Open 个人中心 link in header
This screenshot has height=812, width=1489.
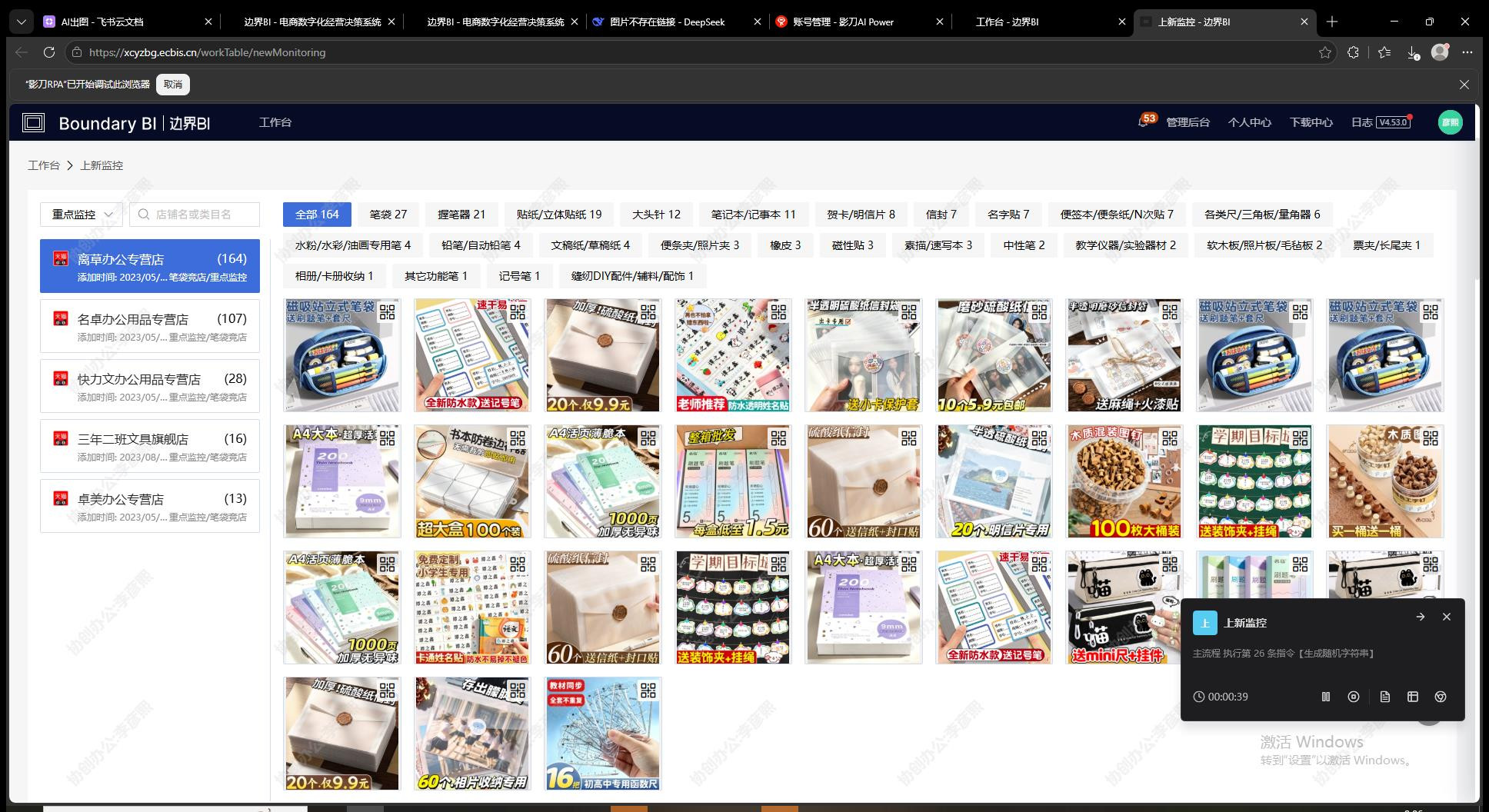point(1249,122)
